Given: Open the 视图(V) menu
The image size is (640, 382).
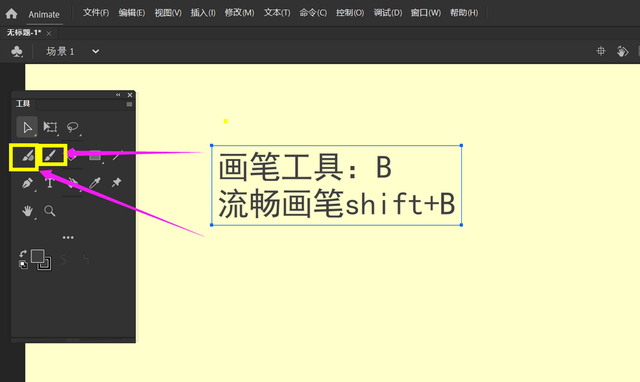Looking at the screenshot, I should [x=168, y=13].
